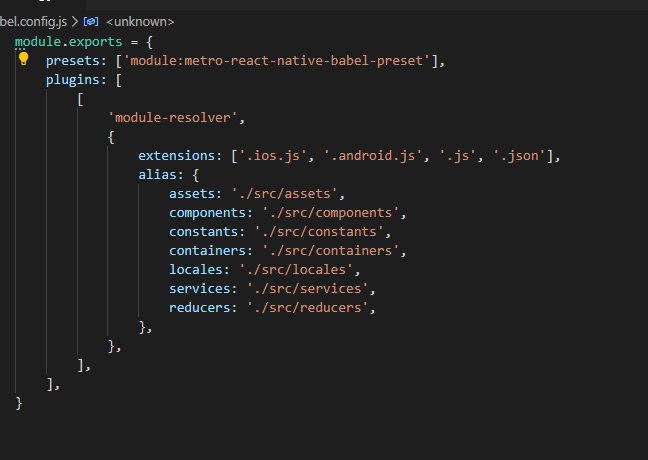Click the 'containers' alias key
Screen dimensions: 648x460
coord(207,251)
